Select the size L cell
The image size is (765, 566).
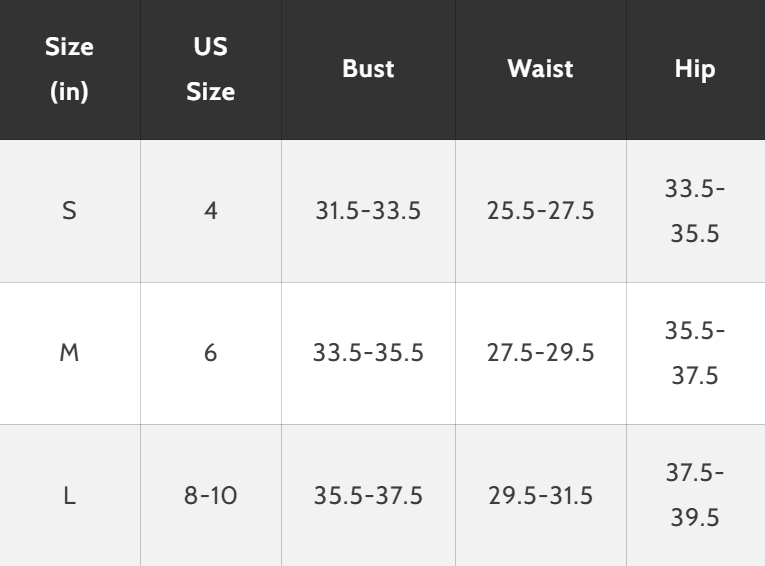[x=69, y=495]
